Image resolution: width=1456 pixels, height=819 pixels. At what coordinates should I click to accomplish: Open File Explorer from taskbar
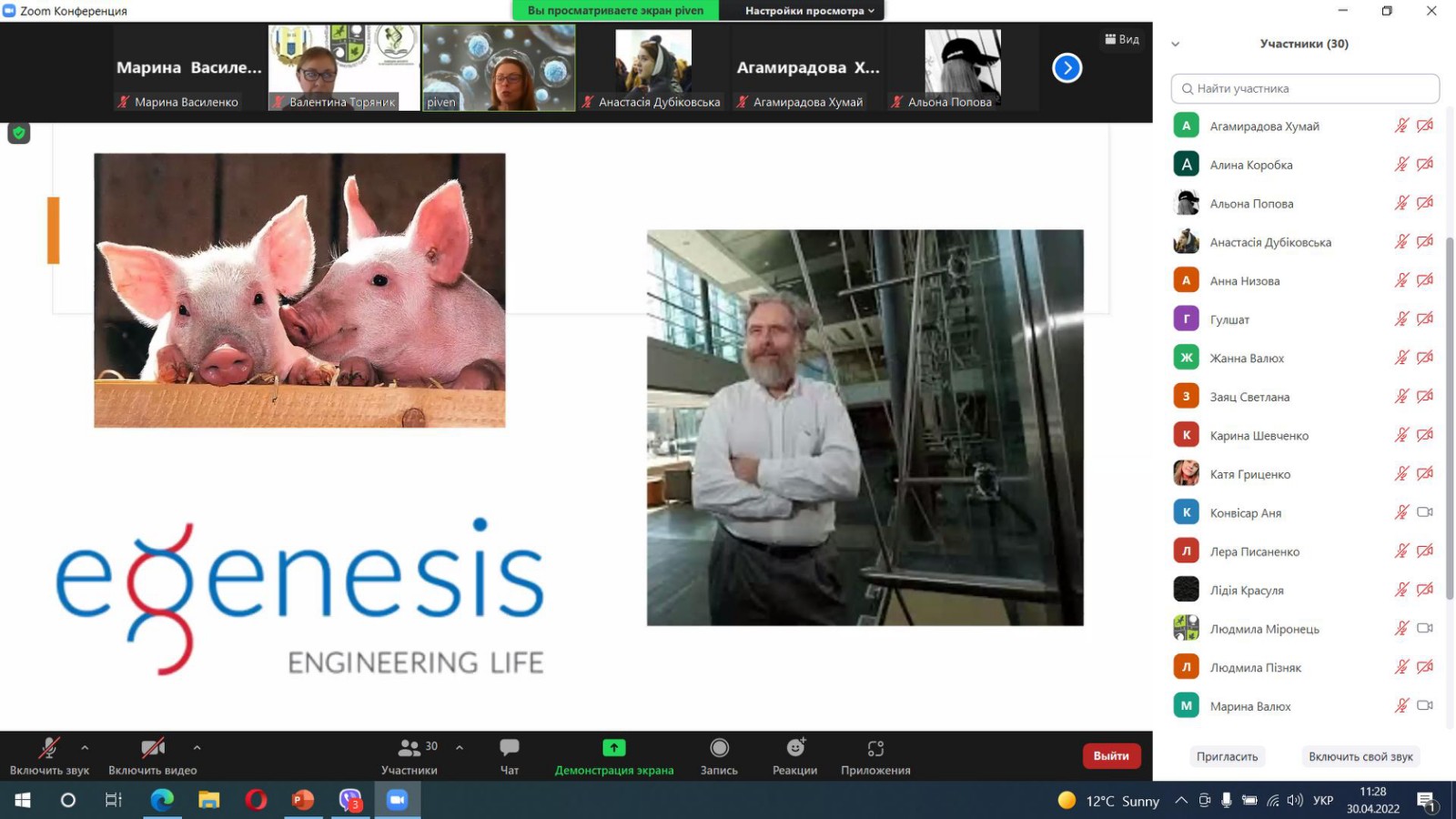click(209, 800)
